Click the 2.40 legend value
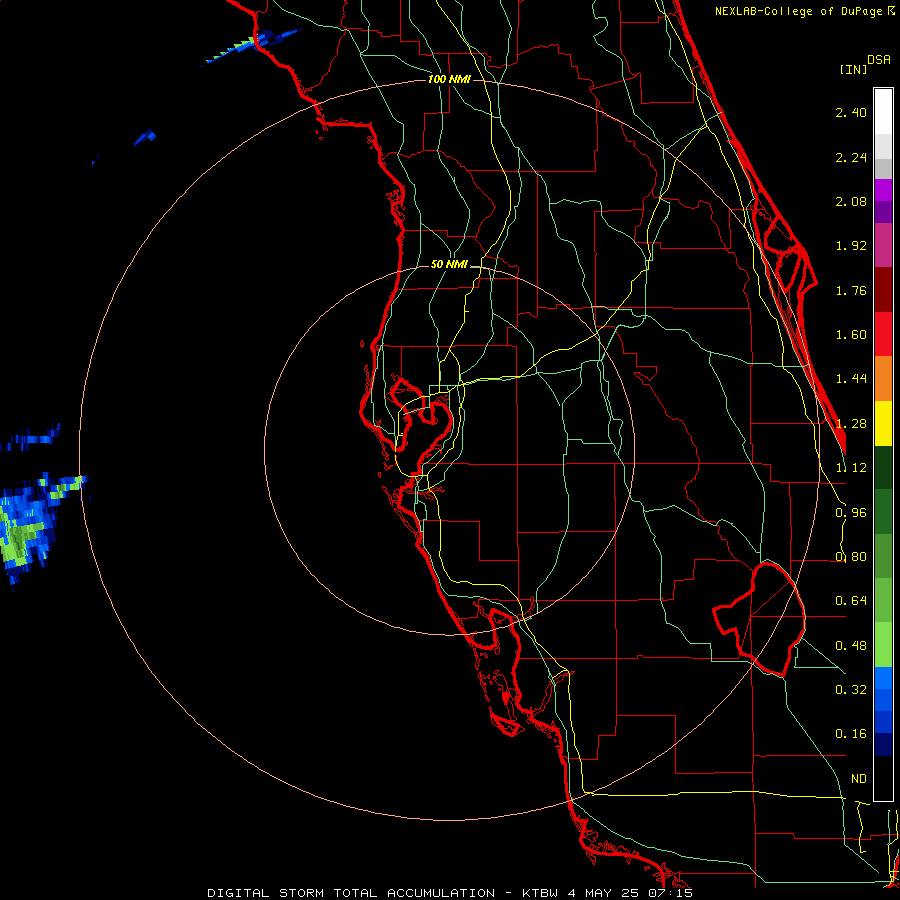900x900 pixels. [x=851, y=112]
